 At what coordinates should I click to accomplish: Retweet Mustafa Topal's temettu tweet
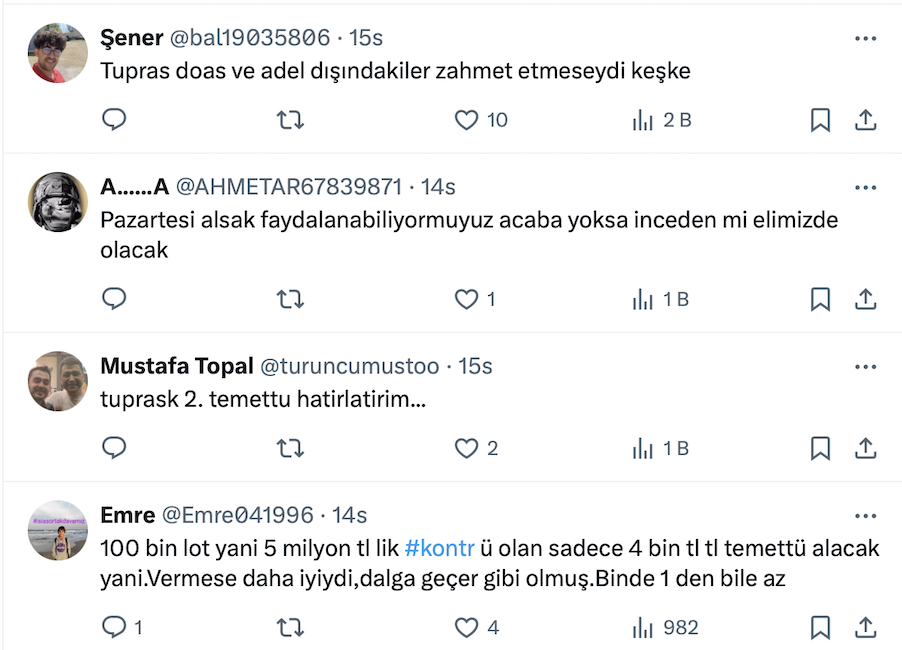290,448
